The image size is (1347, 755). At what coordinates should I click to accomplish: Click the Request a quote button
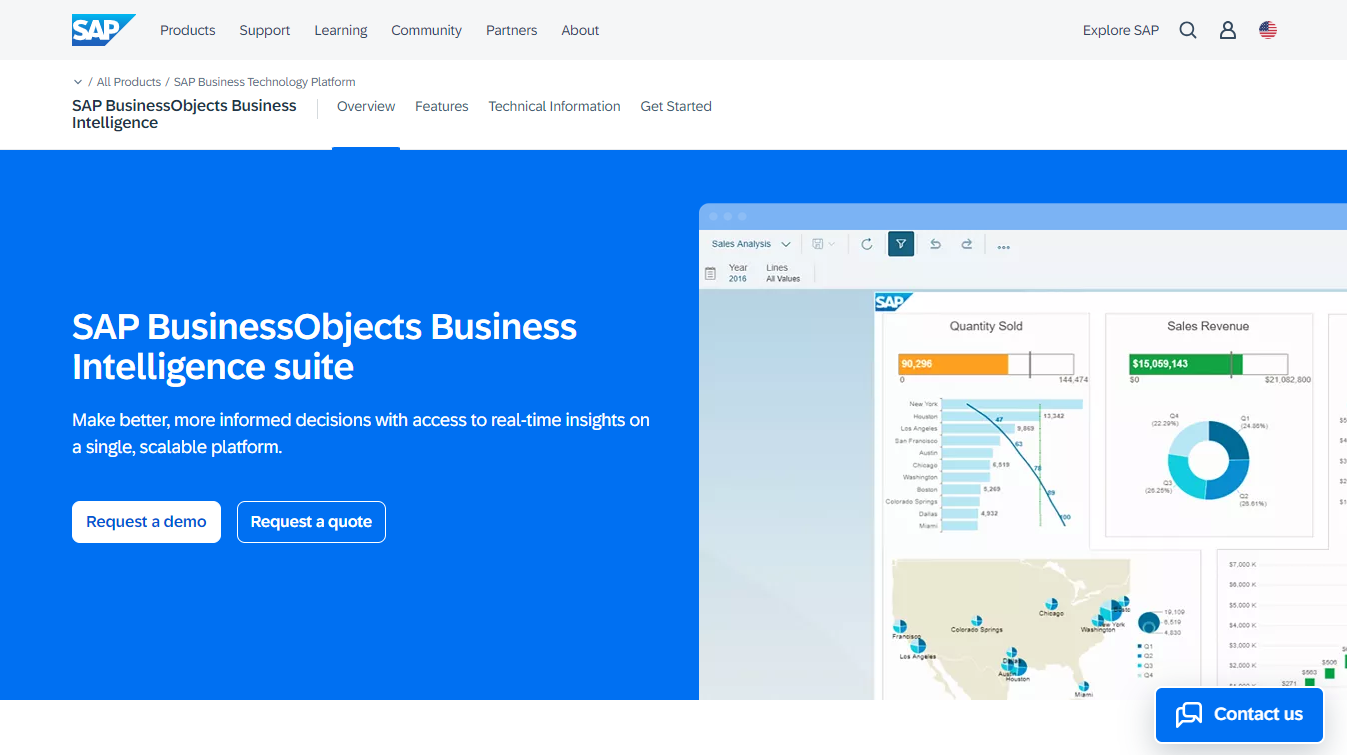311,522
